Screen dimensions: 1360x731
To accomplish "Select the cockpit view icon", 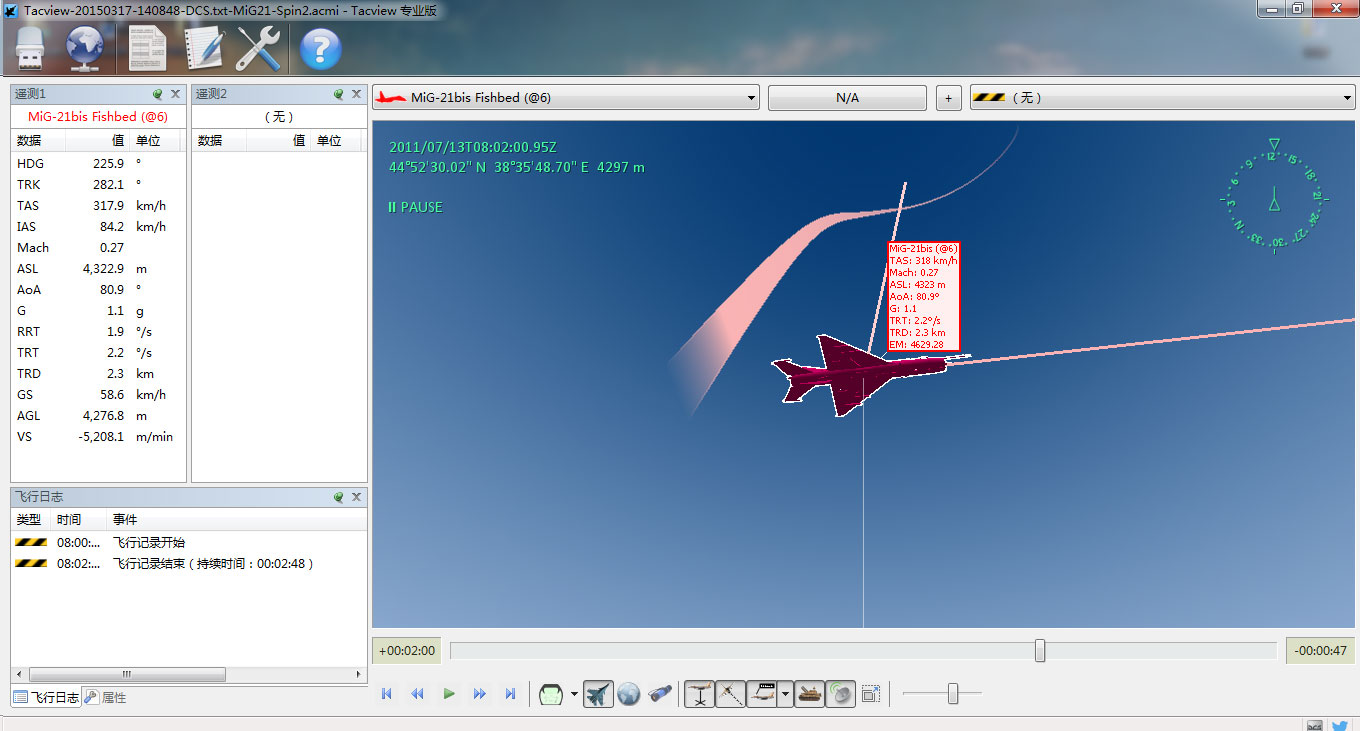I will point(551,693).
